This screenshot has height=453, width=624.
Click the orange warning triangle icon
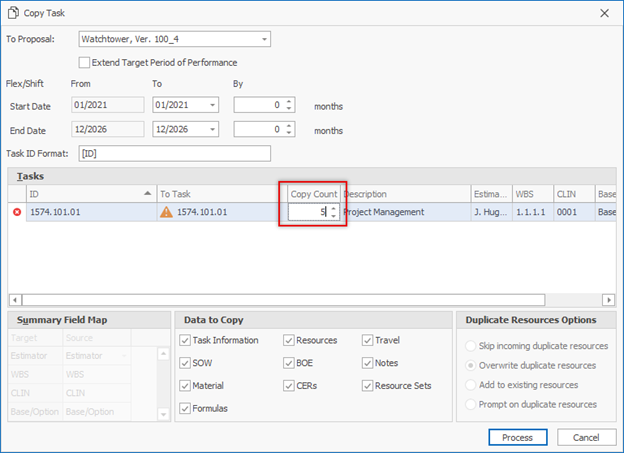(x=167, y=212)
